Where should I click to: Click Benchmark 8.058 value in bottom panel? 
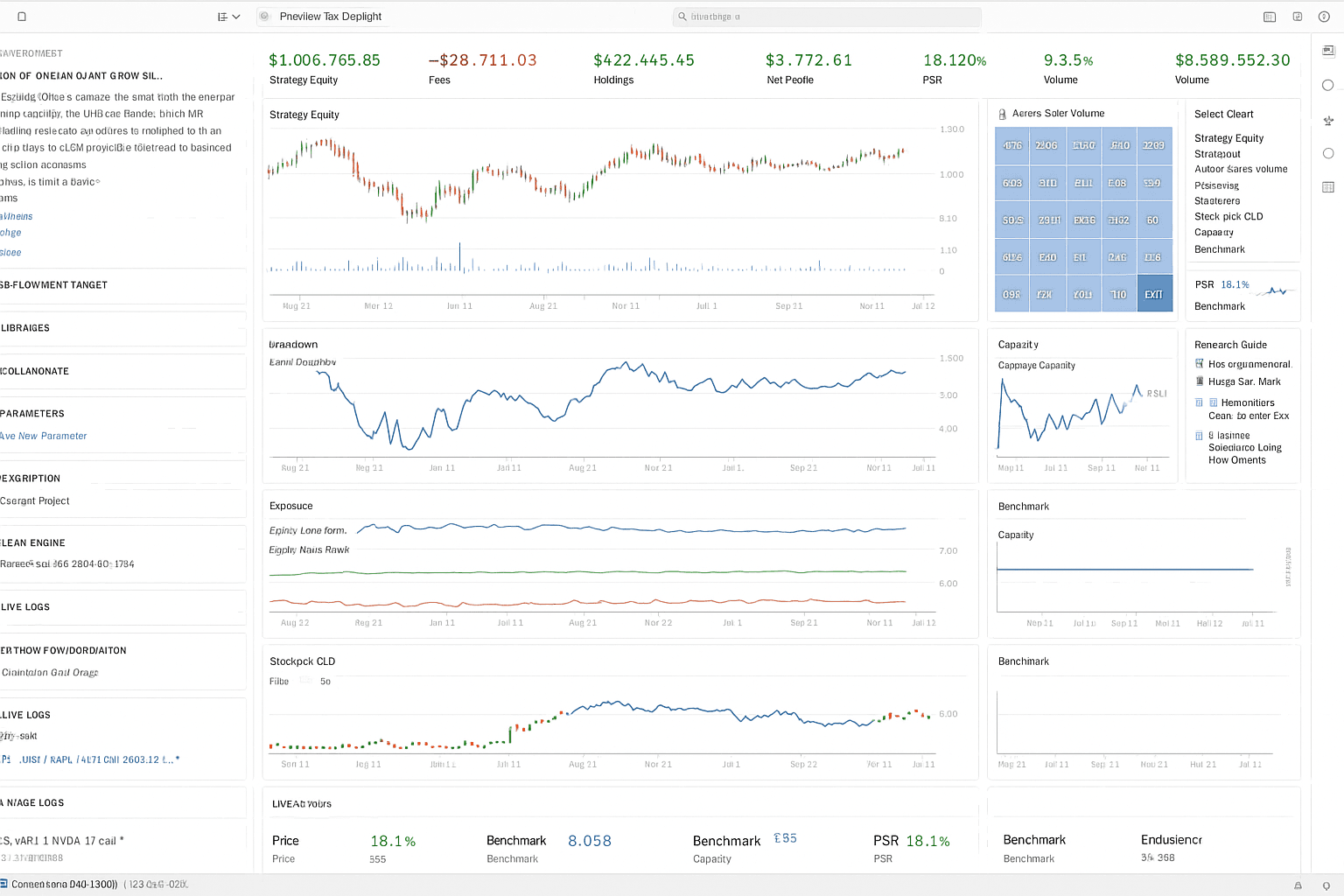[590, 841]
